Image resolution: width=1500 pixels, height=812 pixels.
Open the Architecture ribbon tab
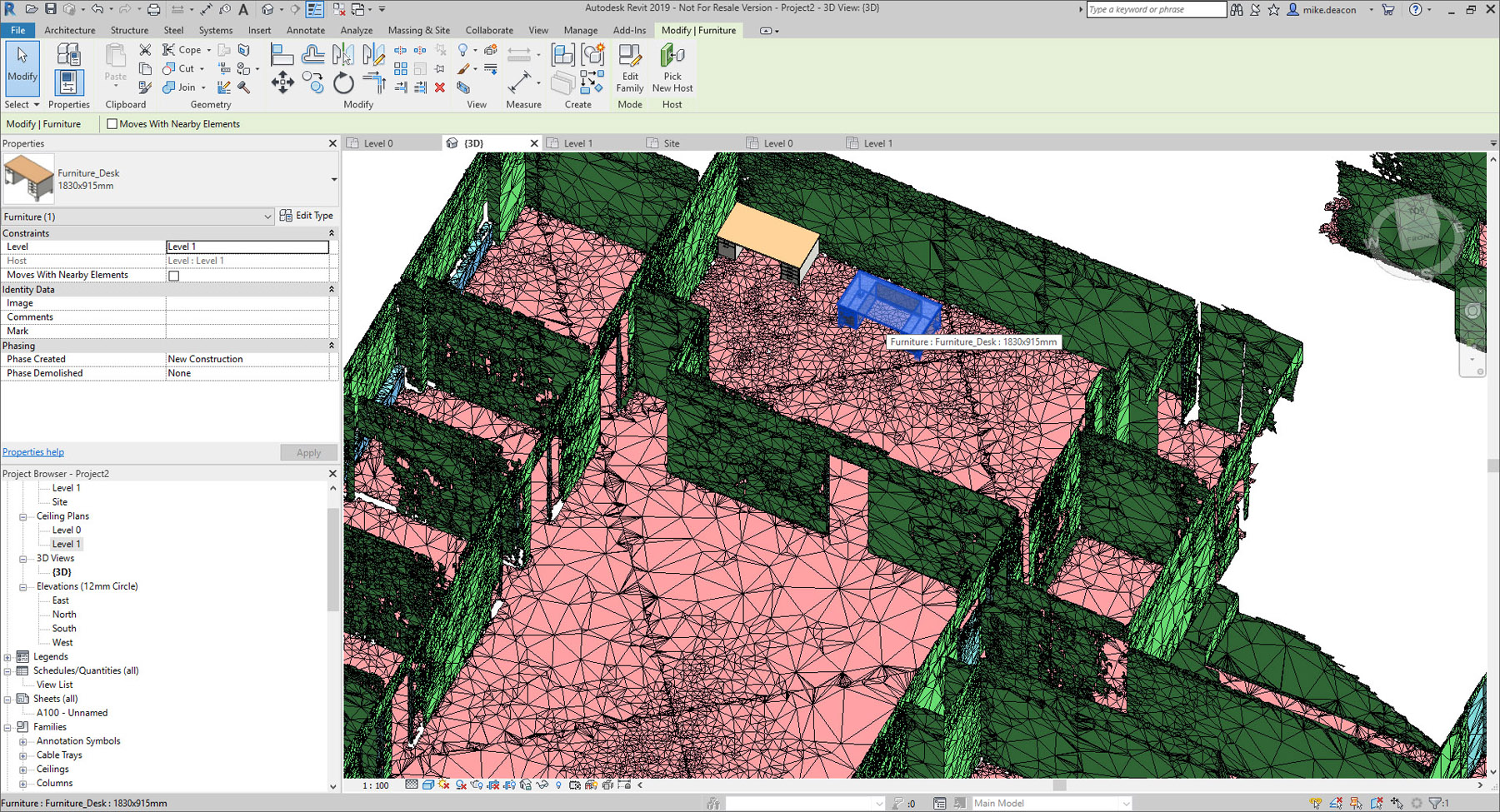click(70, 30)
